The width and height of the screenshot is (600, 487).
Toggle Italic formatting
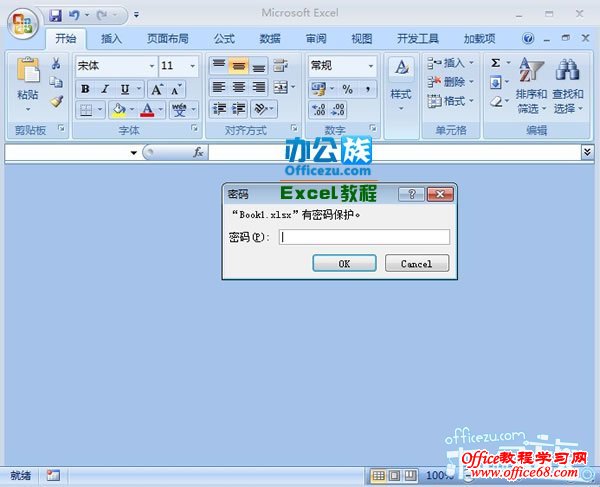(x=105, y=90)
